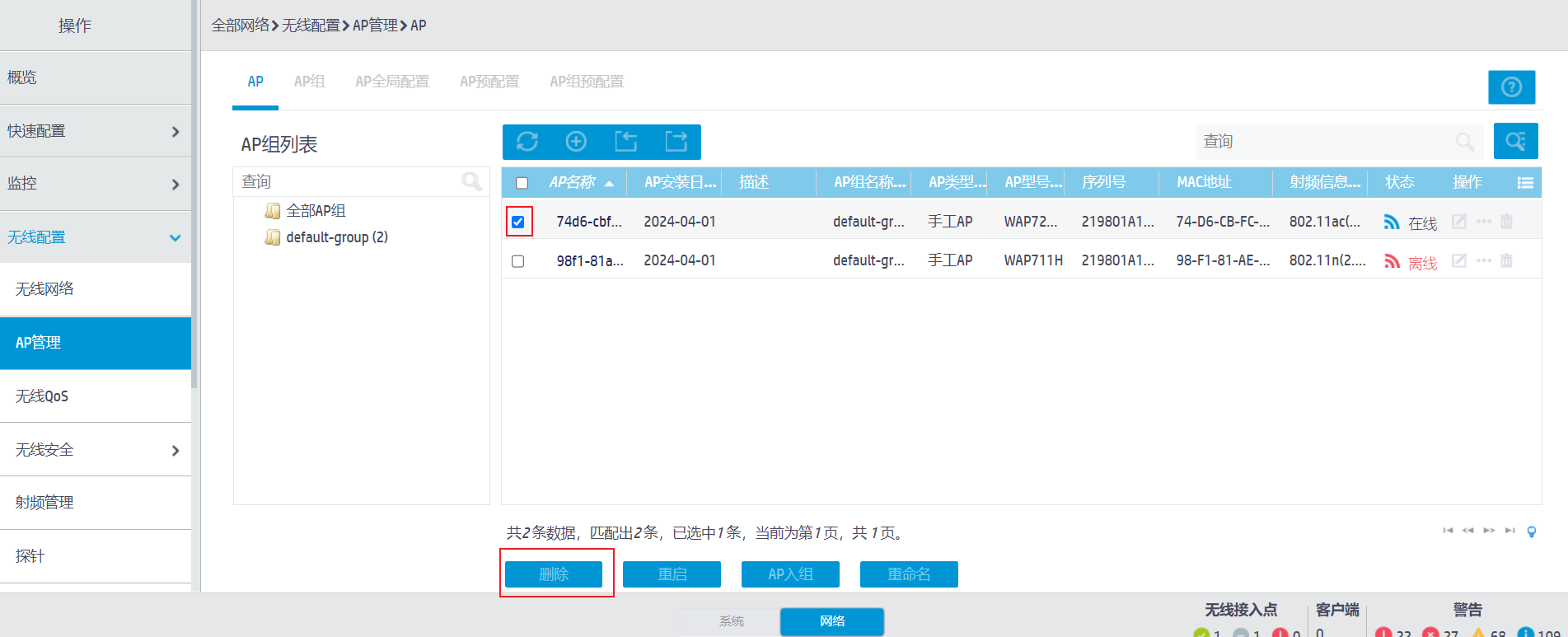Click the export icon in the AP toolbar
1568x637 pixels.
tap(676, 142)
